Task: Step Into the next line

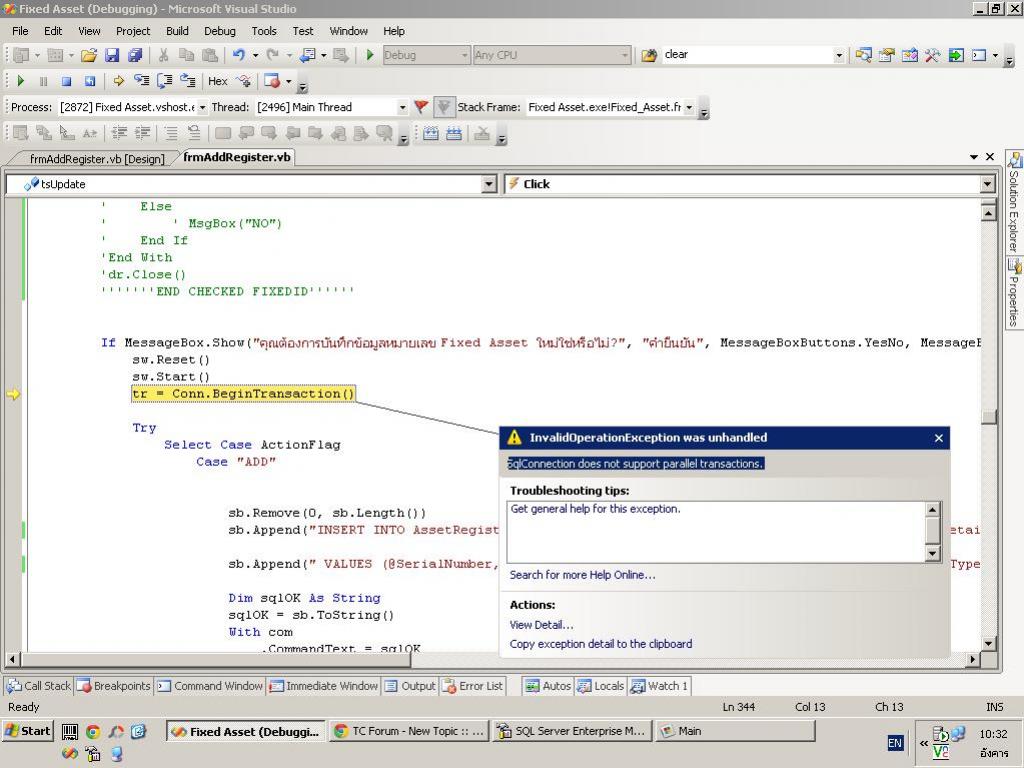Action: coord(141,81)
